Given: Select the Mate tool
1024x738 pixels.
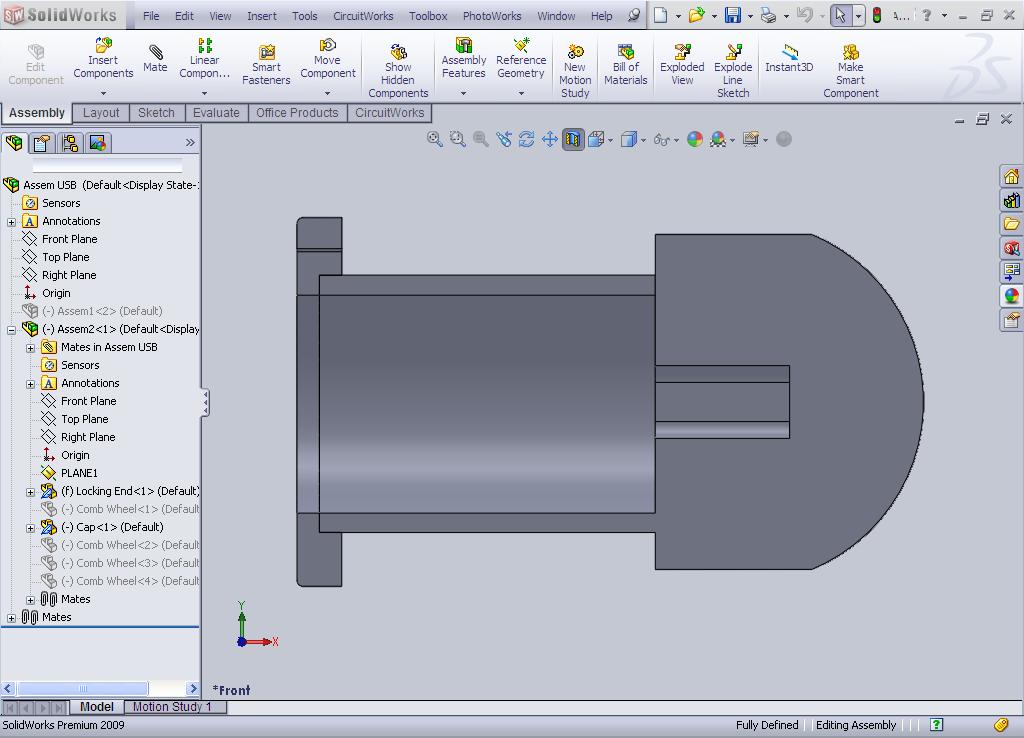Looking at the screenshot, I should 155,57.
